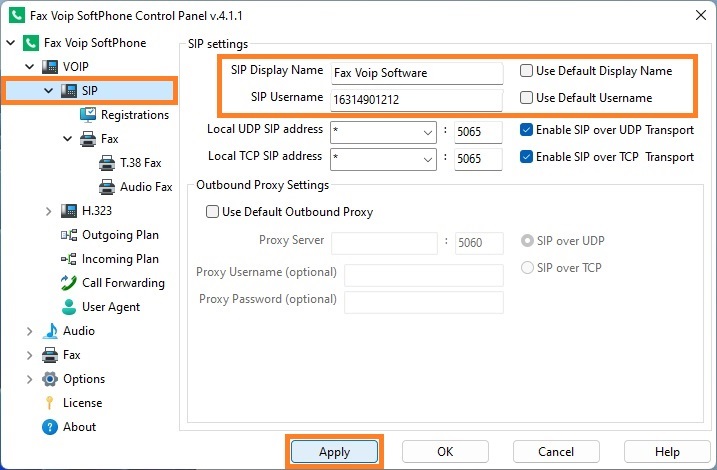The image size is (717, 470).
Task: Click the Options gear icon
Action: point(50,379)
